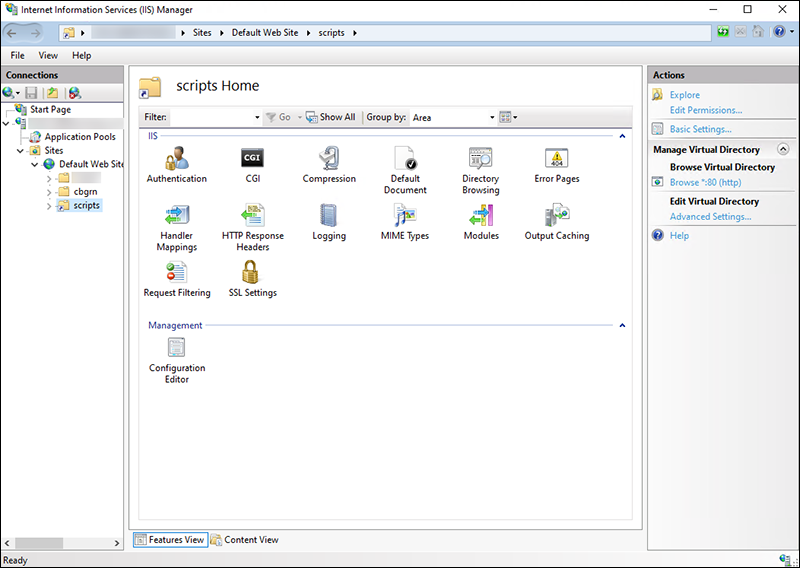Click the Show All button
The width and height of the screenshot is (800, 568).
331,117
